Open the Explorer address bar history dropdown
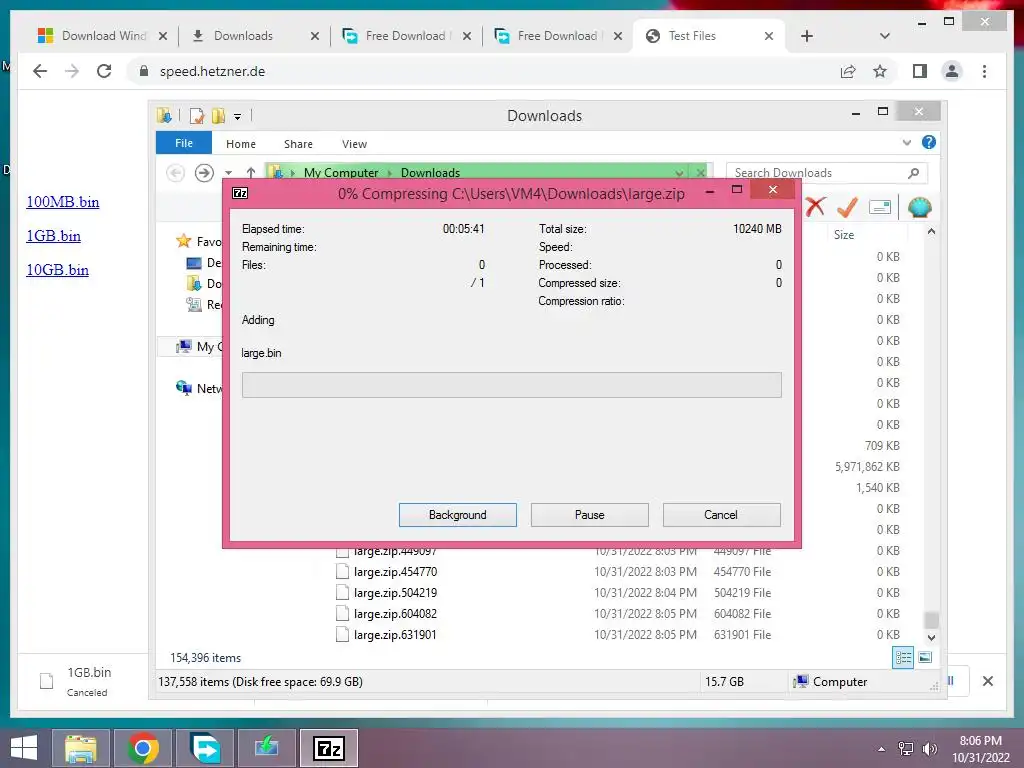The height and width of the screenshot is (768, 1024). [x=679, y=173]
